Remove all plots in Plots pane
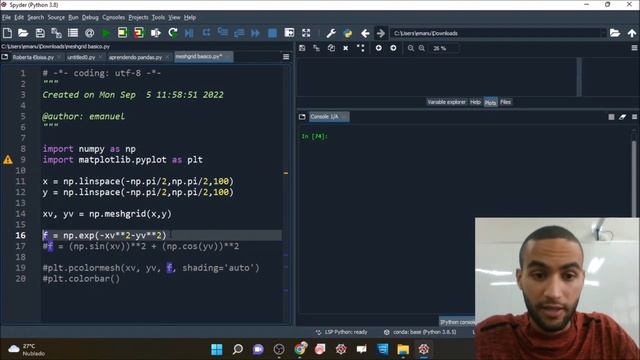The width and height of the screenshot is (640, 360). [360, 48]
